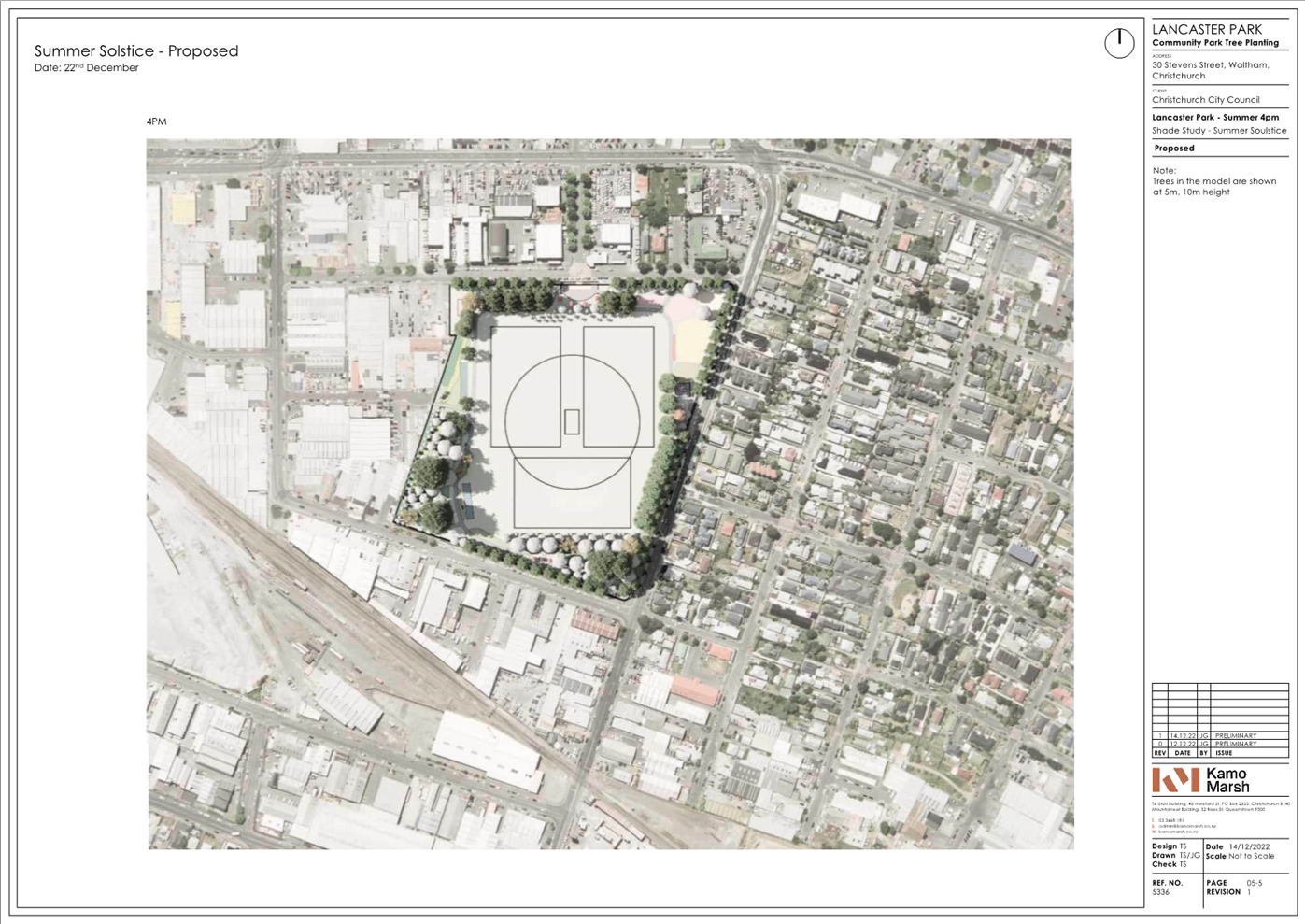Screen dimensions: 1305x924
Task: Click the 'REVISION' label
Action: point(1223,892)
